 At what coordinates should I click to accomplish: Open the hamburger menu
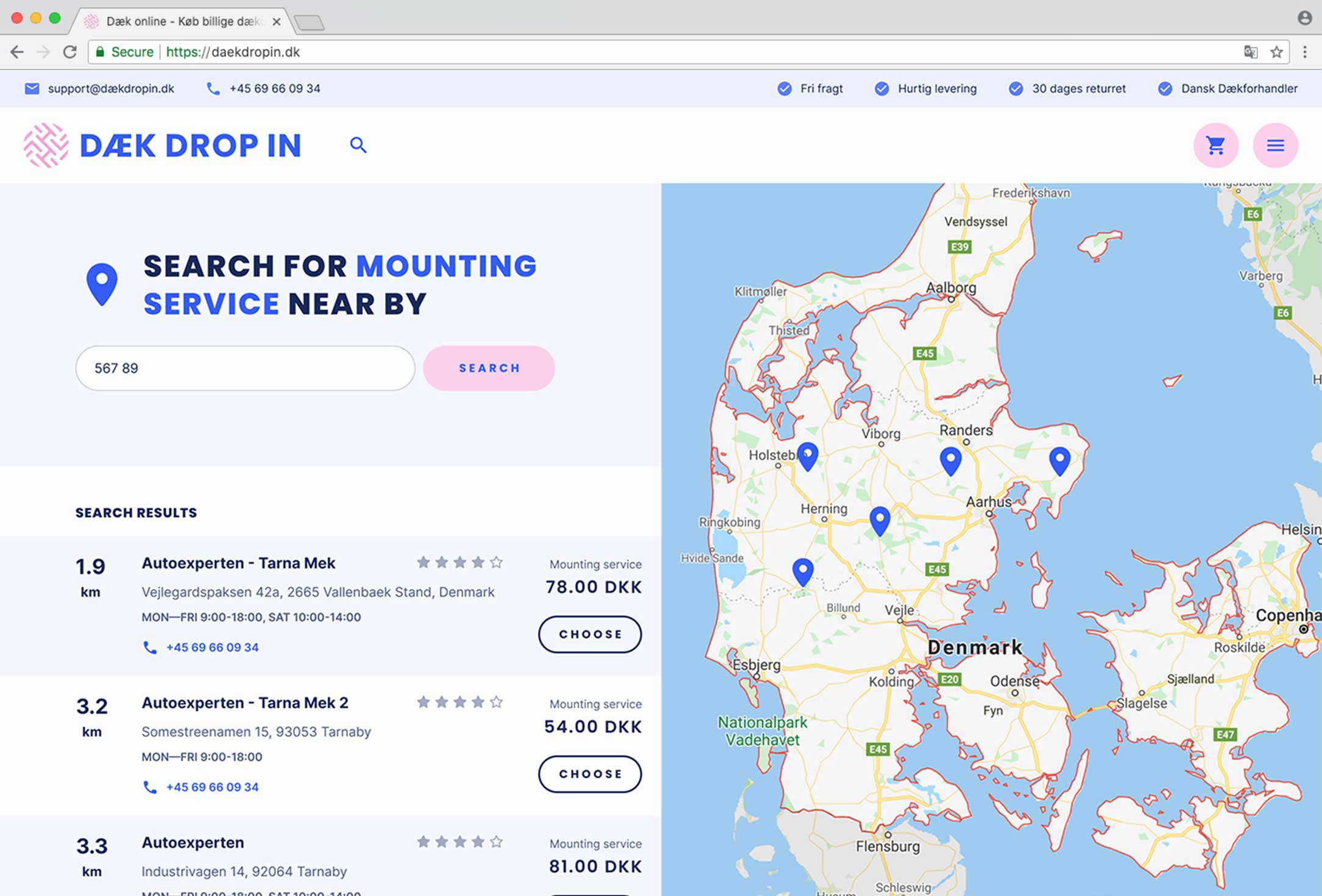(1275, 145)
